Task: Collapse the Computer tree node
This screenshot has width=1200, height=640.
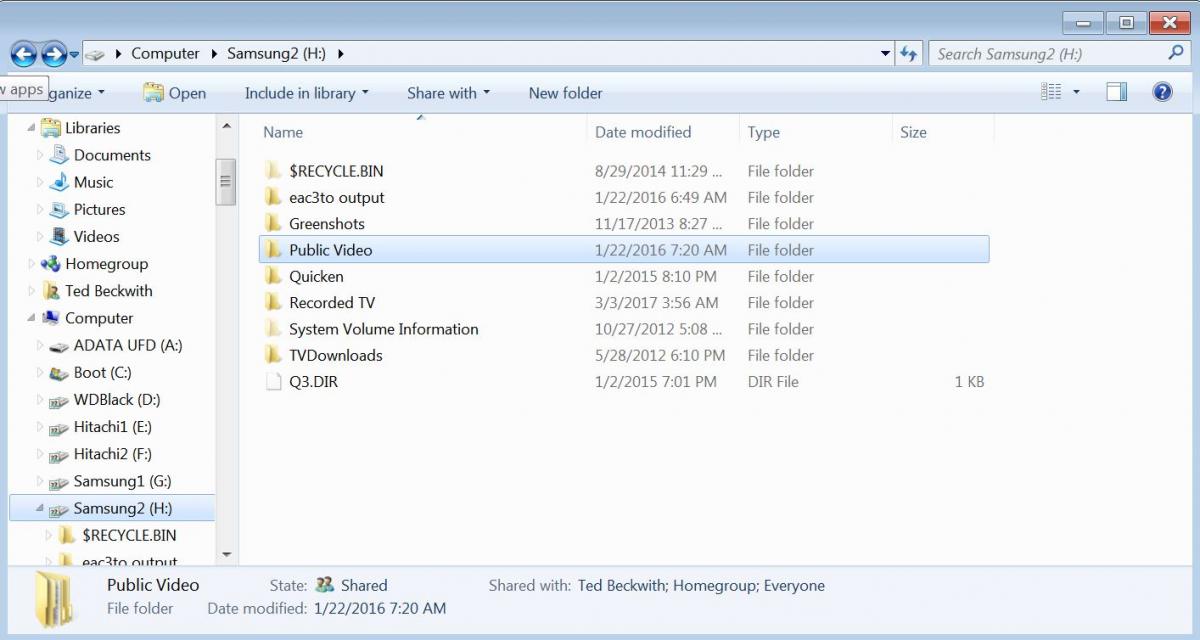Action: click(x=30, y=318)
